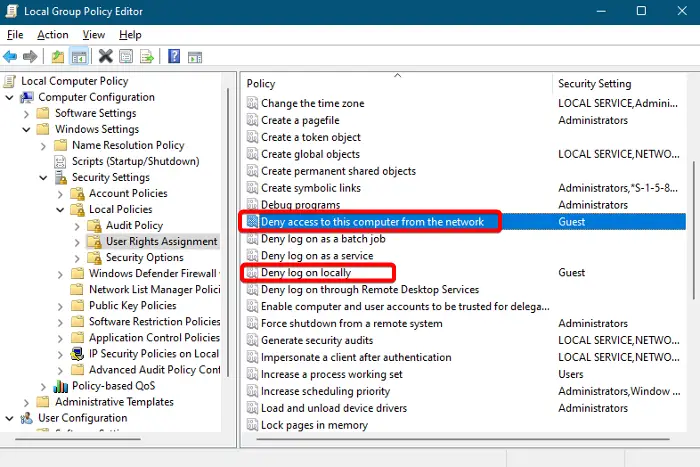700x467 pixels.
Task: Open the Action menu
Action: pyautogui.click(x=53, y=35)
